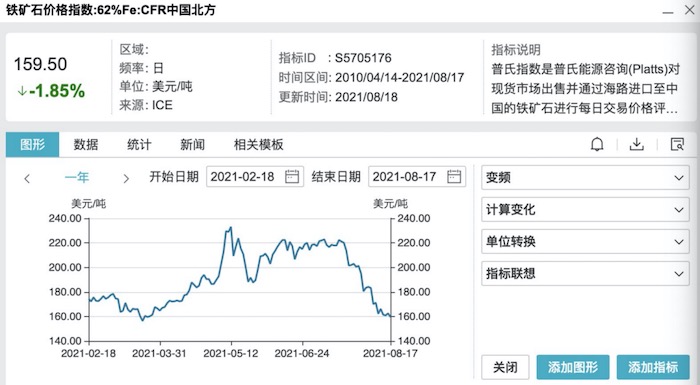Viewport: 700px width, 385px height.
Task: Go to next period with right arrow
Action: 126,179
